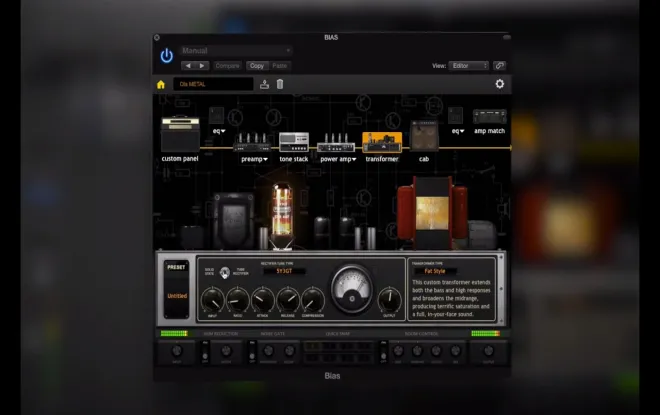Image resolution: width=660 pixels, height=415 pixels.
Task: Go to next plugin preset arrow
Action: 202,66
